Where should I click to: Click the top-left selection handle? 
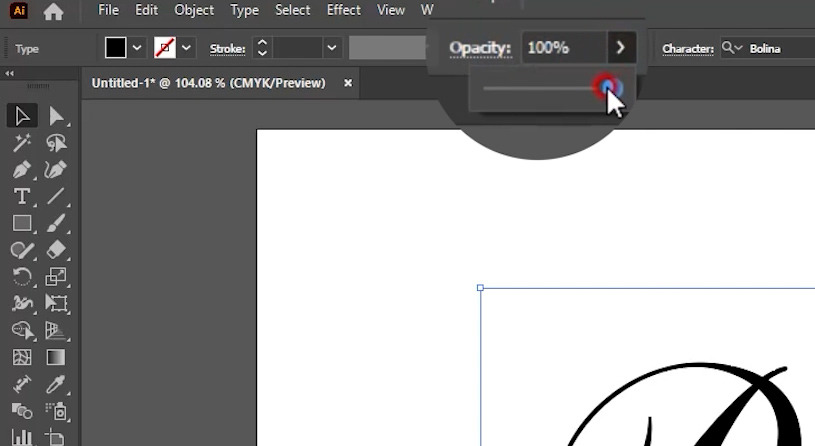click(480, 287)
